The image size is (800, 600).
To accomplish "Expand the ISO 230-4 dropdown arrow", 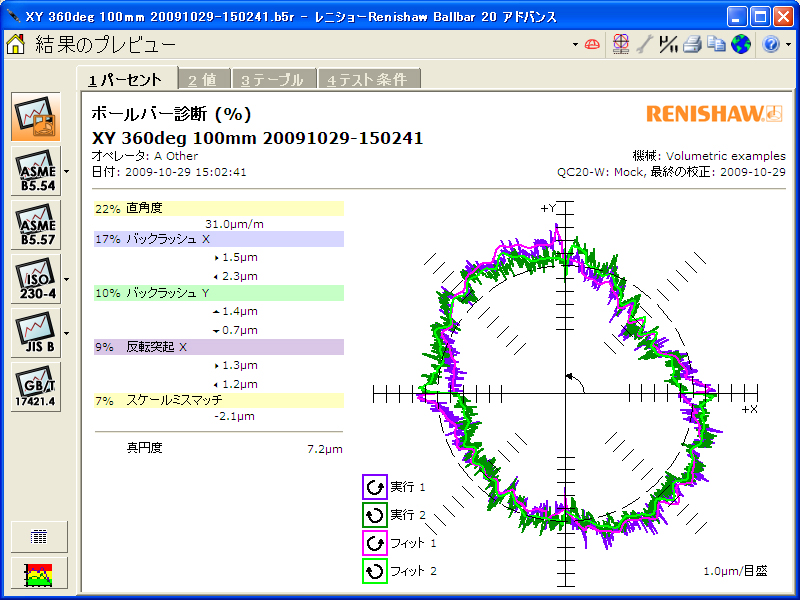I will click(66, 279).
